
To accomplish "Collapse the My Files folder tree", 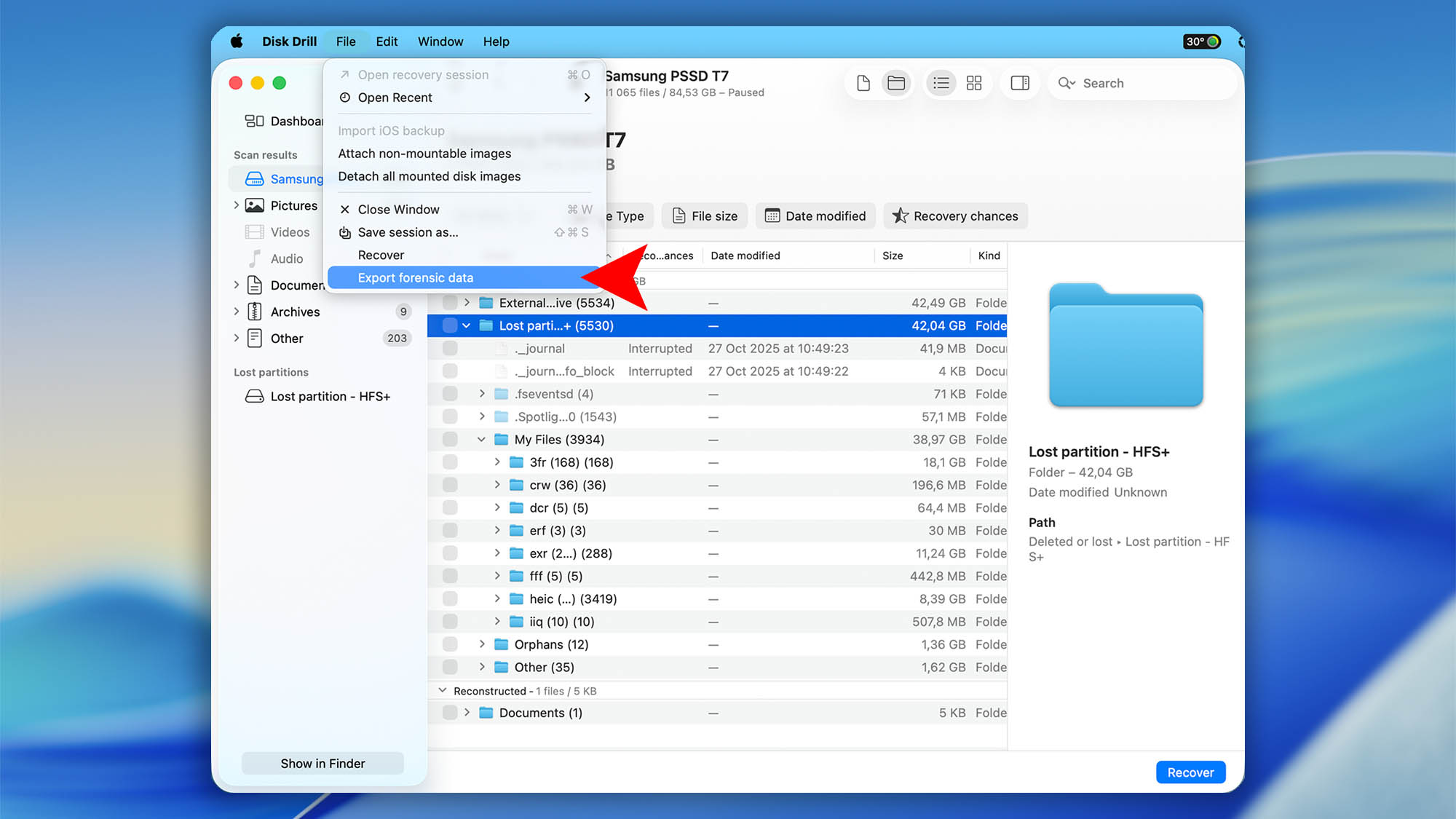I will click(x=481, y=439).
